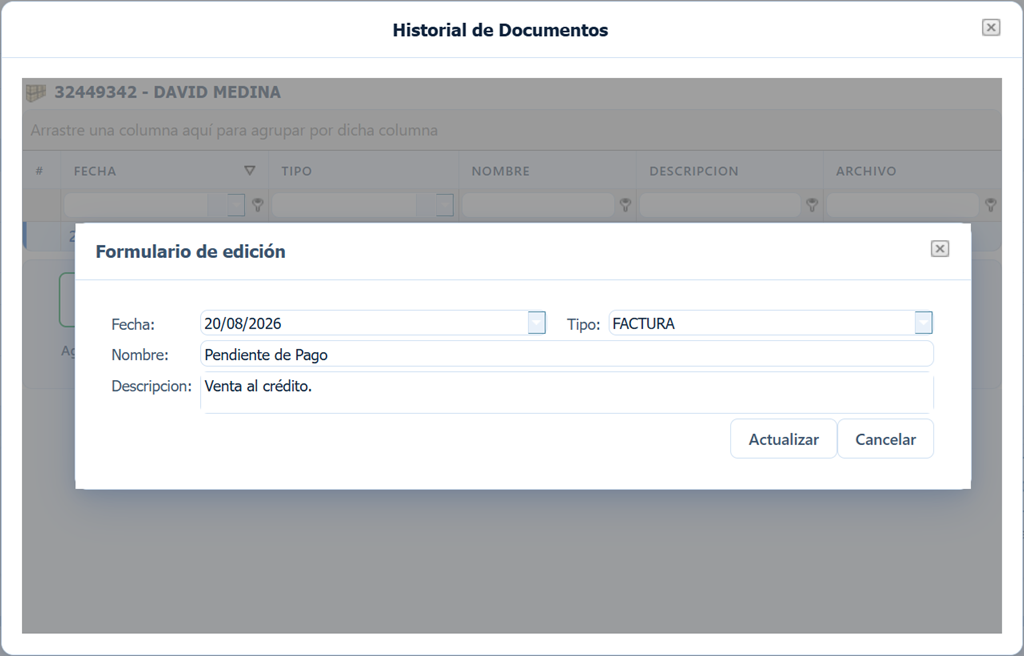Click the ARCHIVO column filter funnel icon
This screenshot has height=656, width=1024.
[x=990, y=205]
